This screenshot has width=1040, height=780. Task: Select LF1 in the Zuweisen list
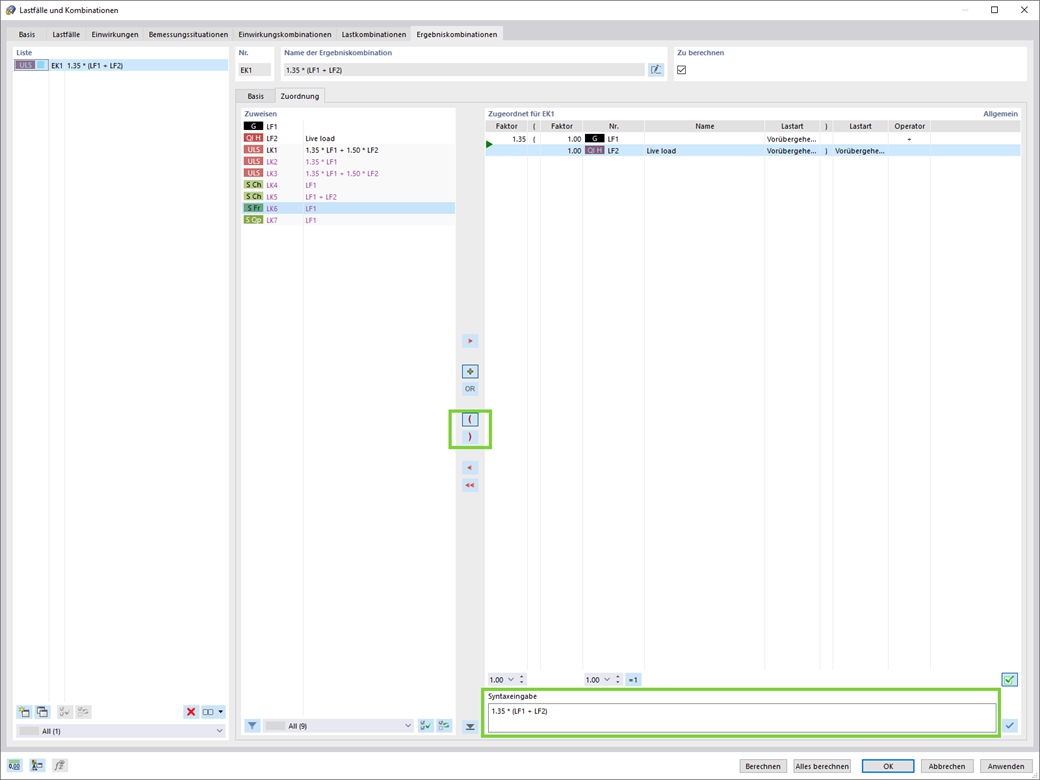point(348,127)
